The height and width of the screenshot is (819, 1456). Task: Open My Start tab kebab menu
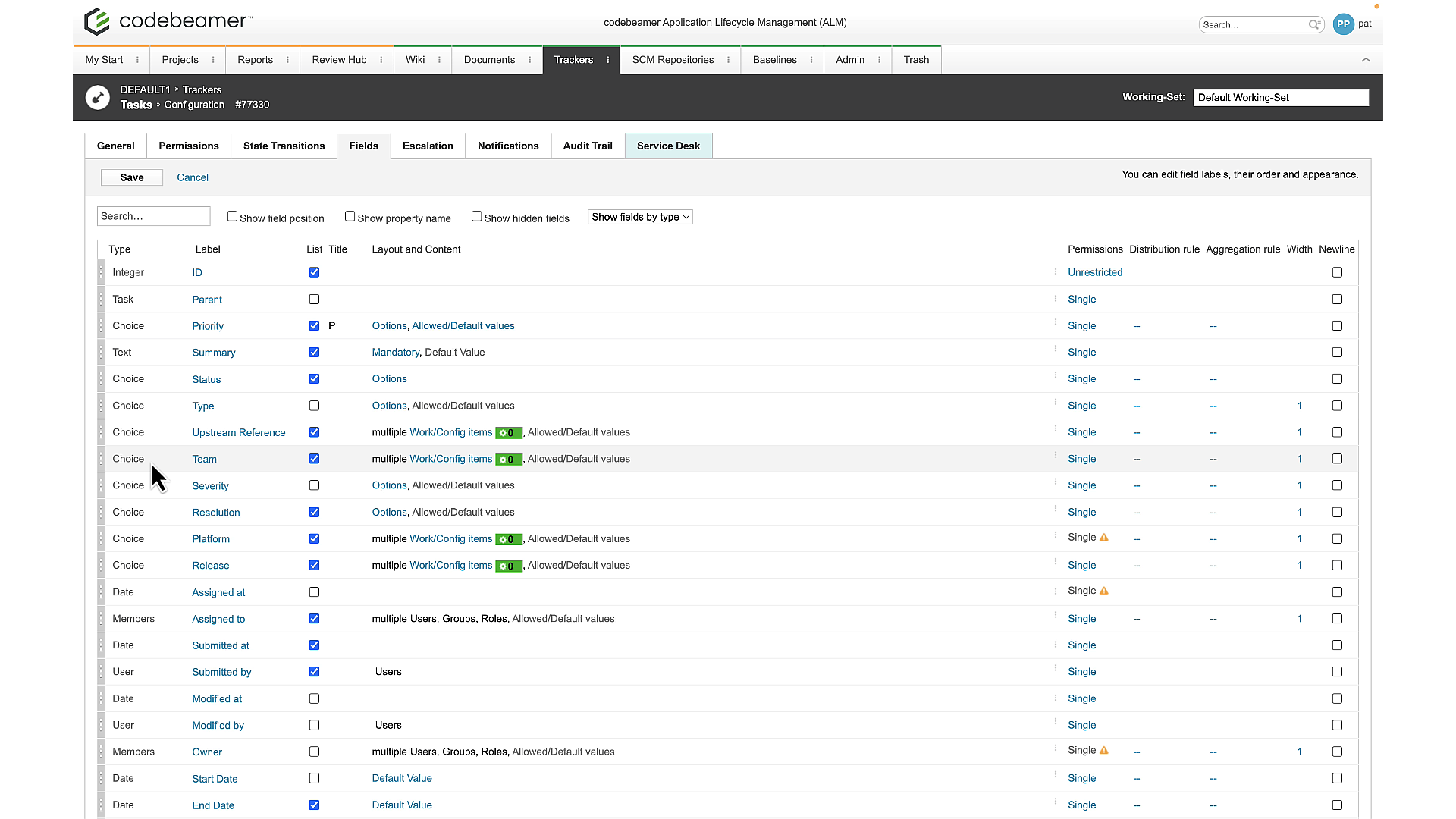coord(137,60)
